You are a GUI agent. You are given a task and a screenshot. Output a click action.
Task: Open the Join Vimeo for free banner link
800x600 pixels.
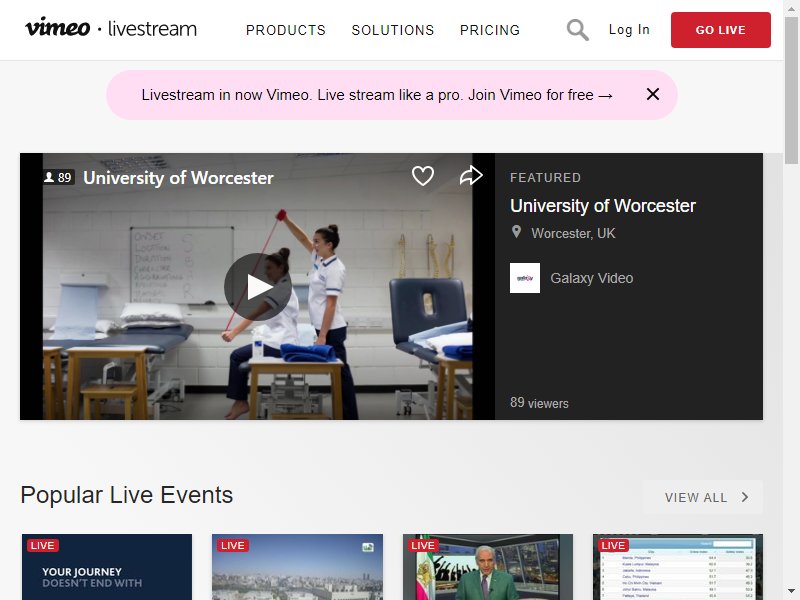pyautogui.click(x=377, y=95)
